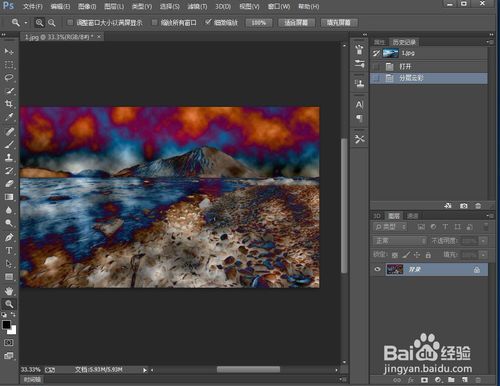Open the Character panel icon
This screenshot has width=500, height=386.
pos(359,105)
